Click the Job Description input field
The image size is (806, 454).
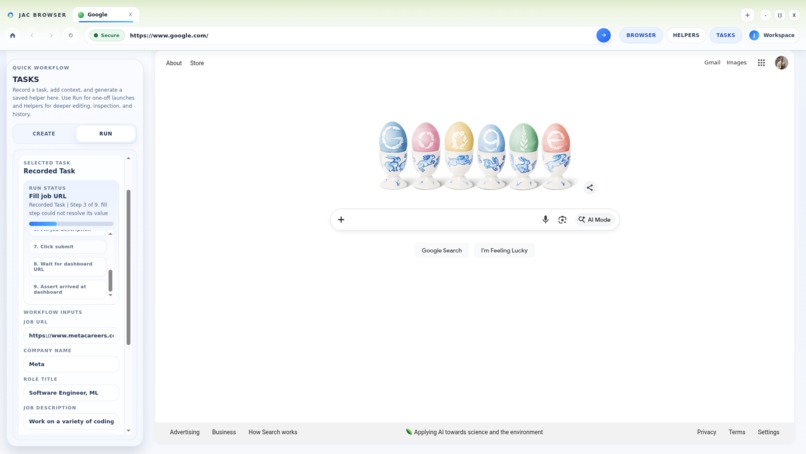pos(71,421)
